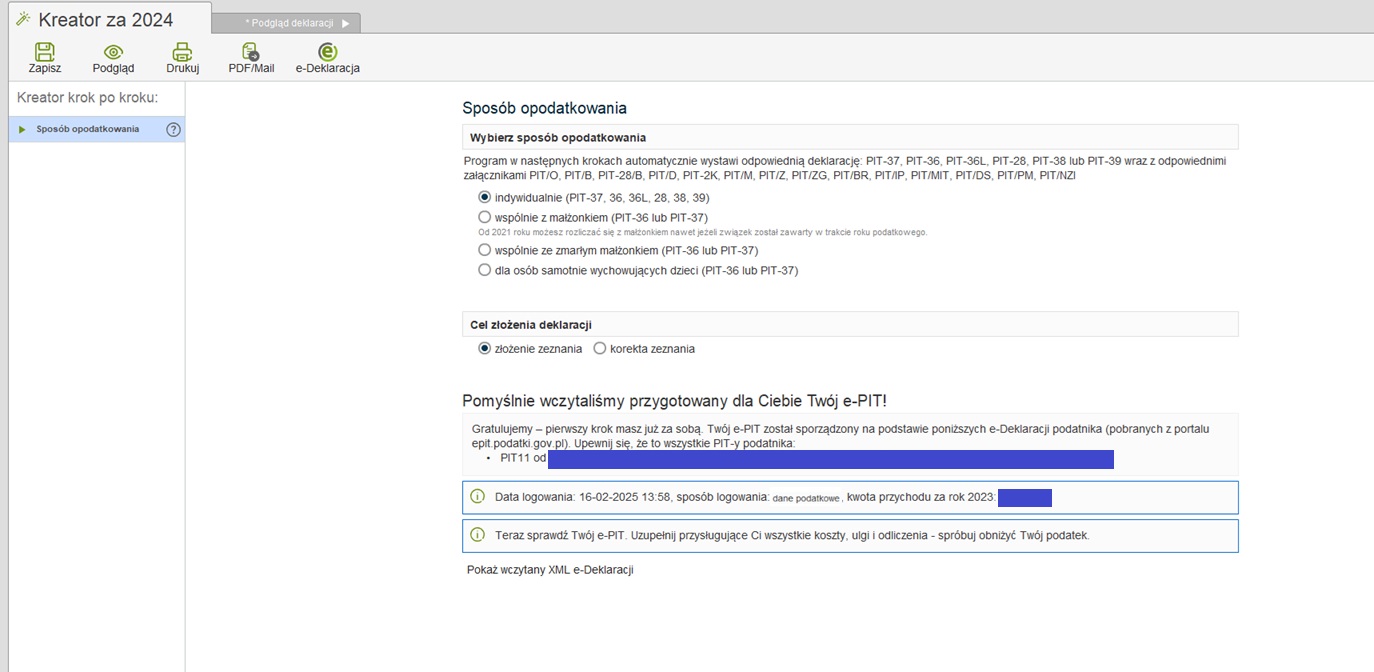The height and width of the screenshot is (672, 1374).
Task: Select wspólnie ze zmarłym małżonkiem option
Action: (x=485, y=250)
